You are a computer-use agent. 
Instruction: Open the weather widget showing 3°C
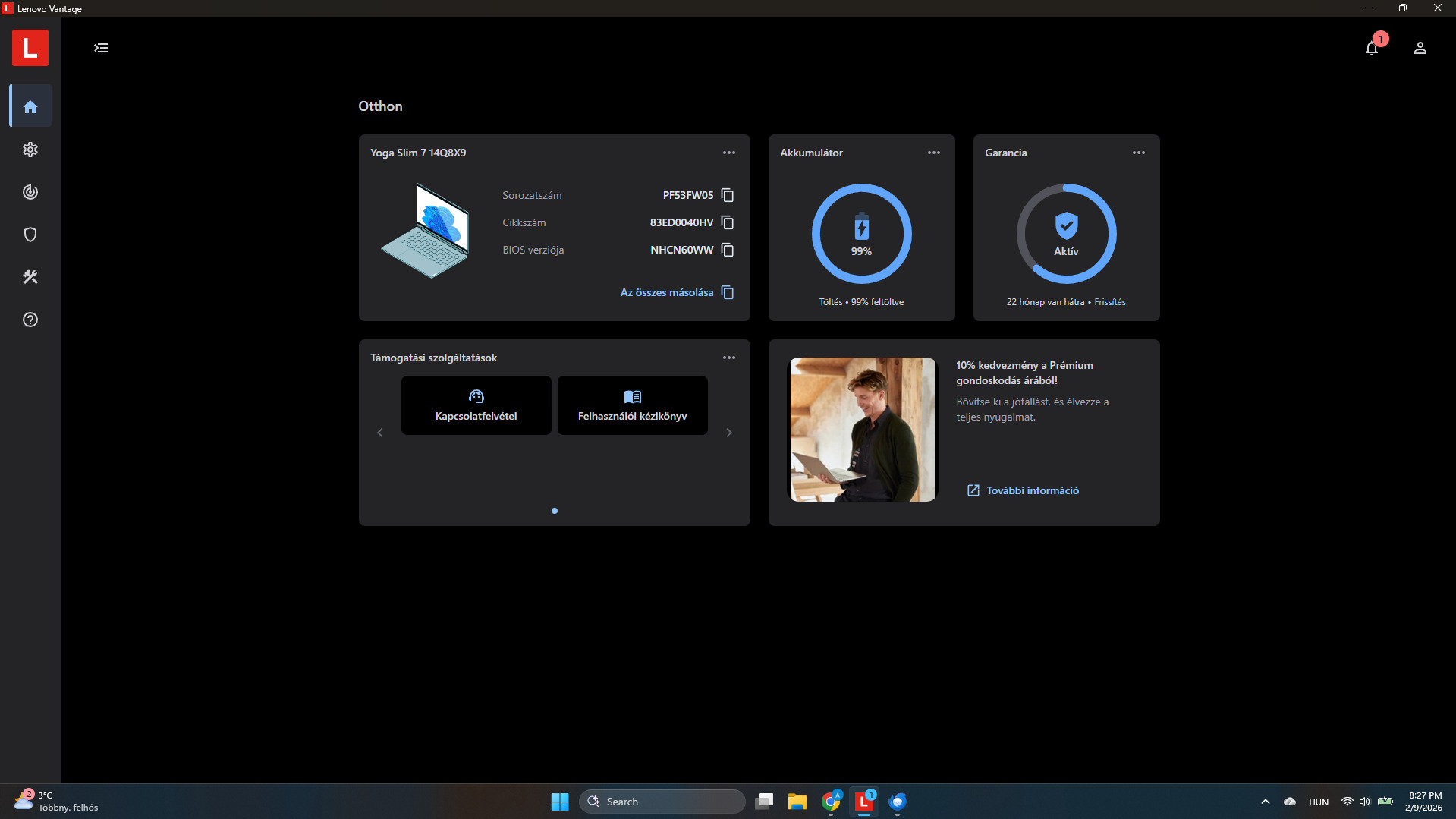(56, 802)
